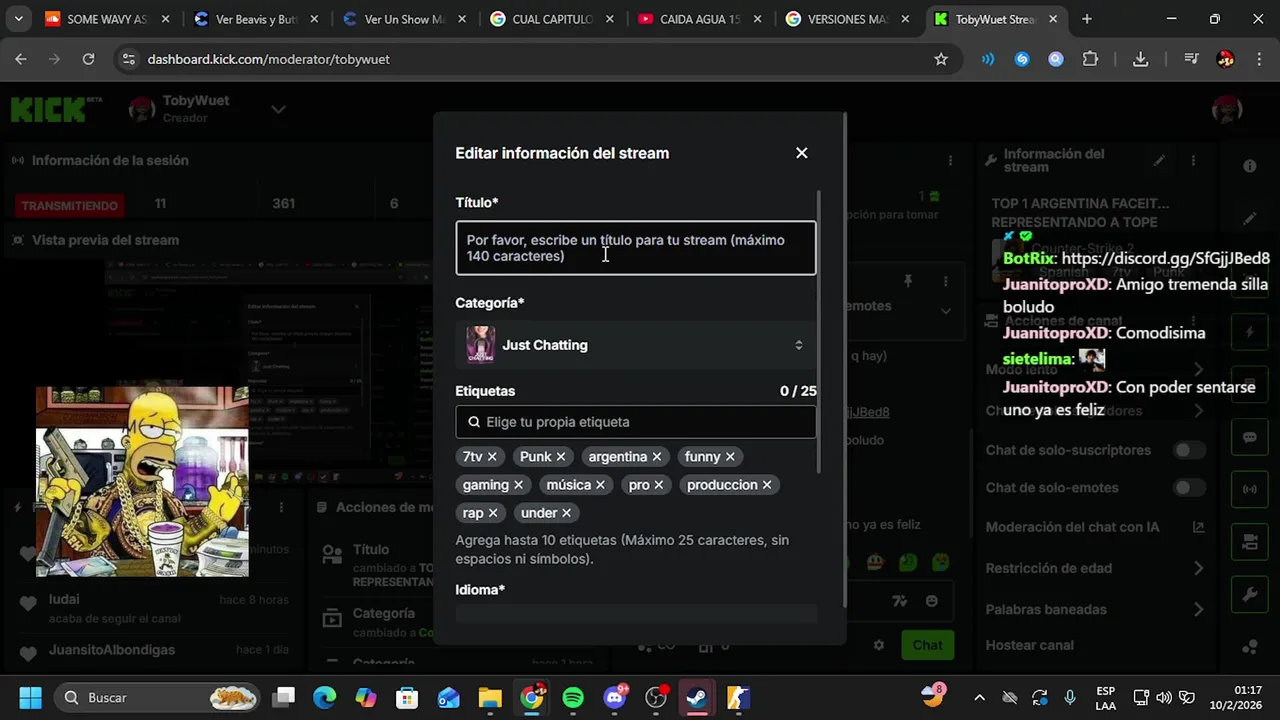Open a new browser tab
The height and width of the screenshot is (720, 1280).
tap(1087, 19)
